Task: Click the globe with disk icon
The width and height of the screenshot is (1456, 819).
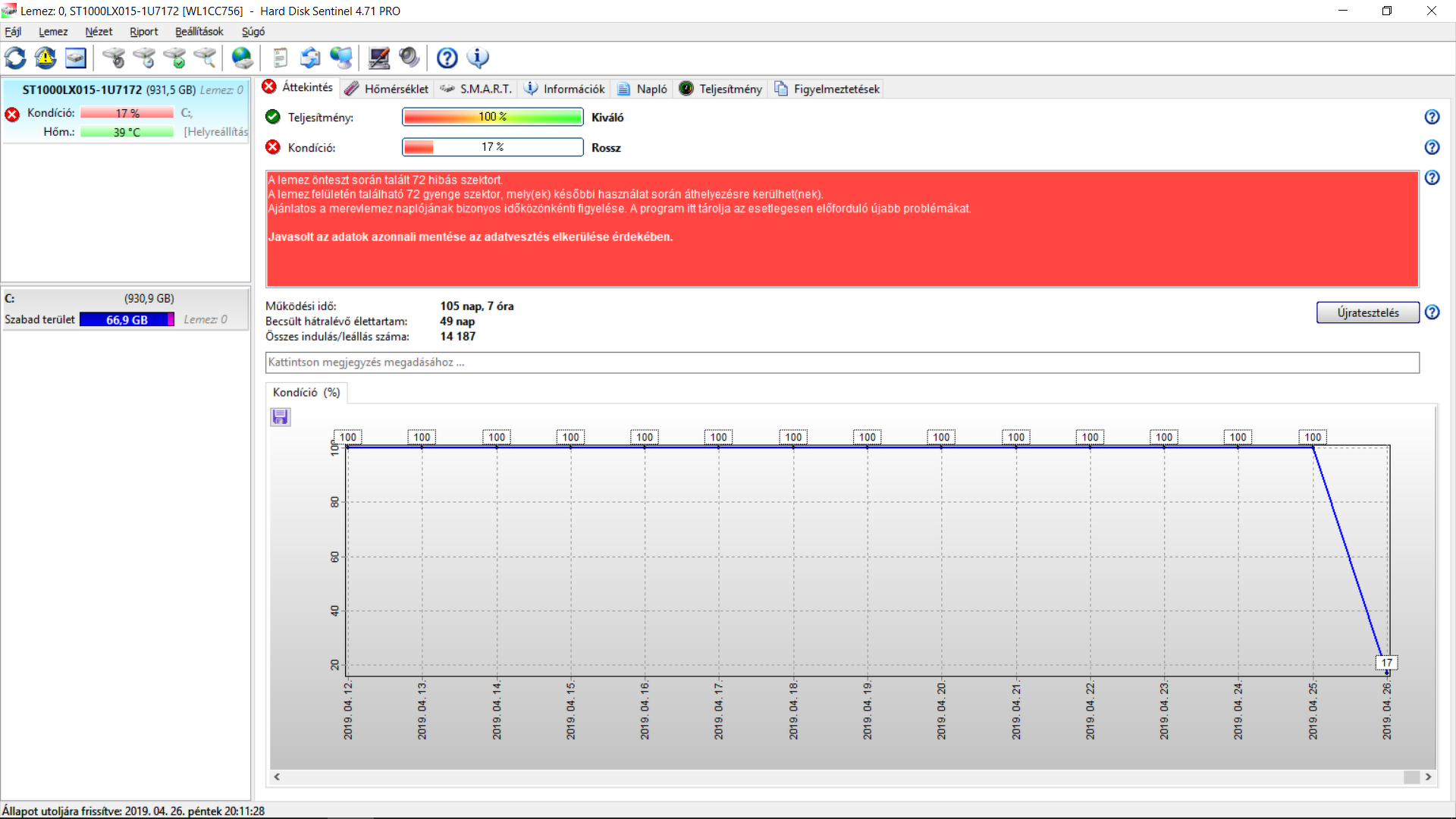Action: coord(242,58)
